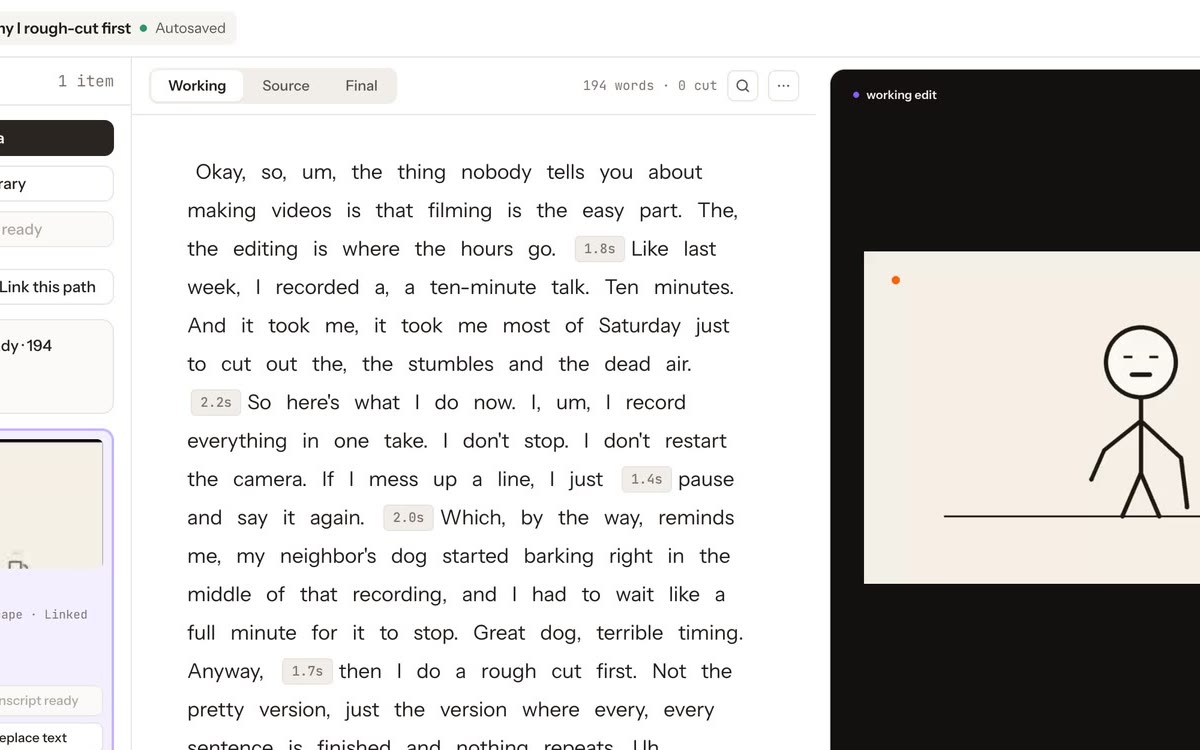Click the 'eplace text' sidebar button
1200x750 pixels.
51,738
